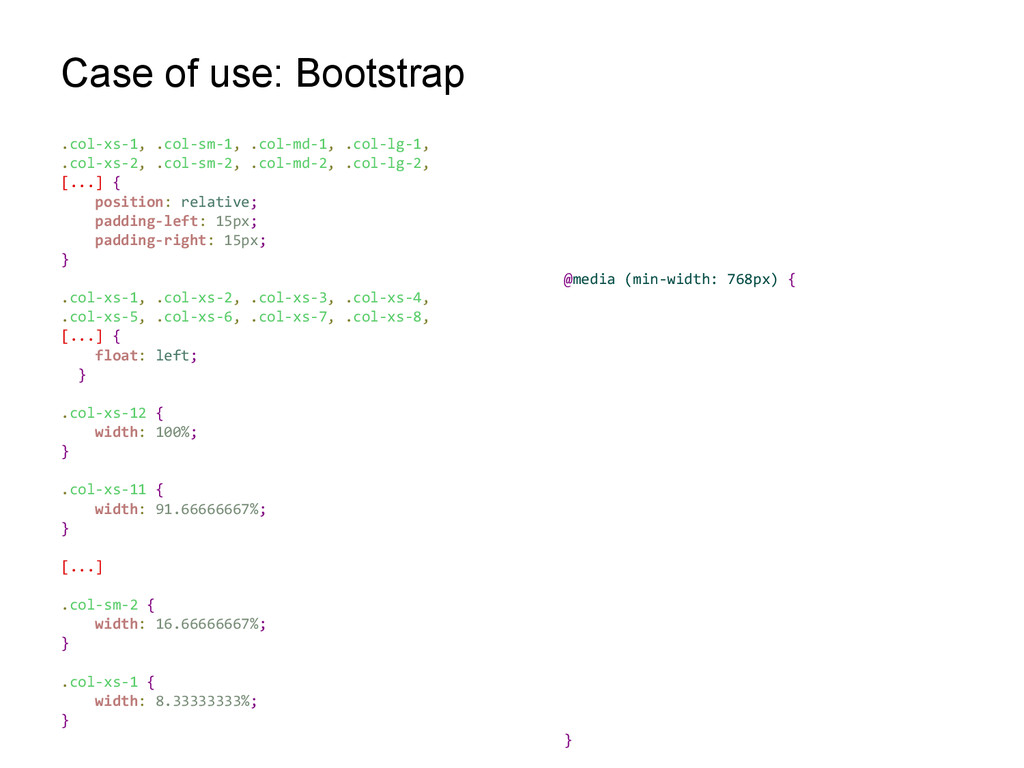Click the "position: relative;" declaration
Image resolution: width=1024 pixels, height=768 pixels.
coord(176,202)
